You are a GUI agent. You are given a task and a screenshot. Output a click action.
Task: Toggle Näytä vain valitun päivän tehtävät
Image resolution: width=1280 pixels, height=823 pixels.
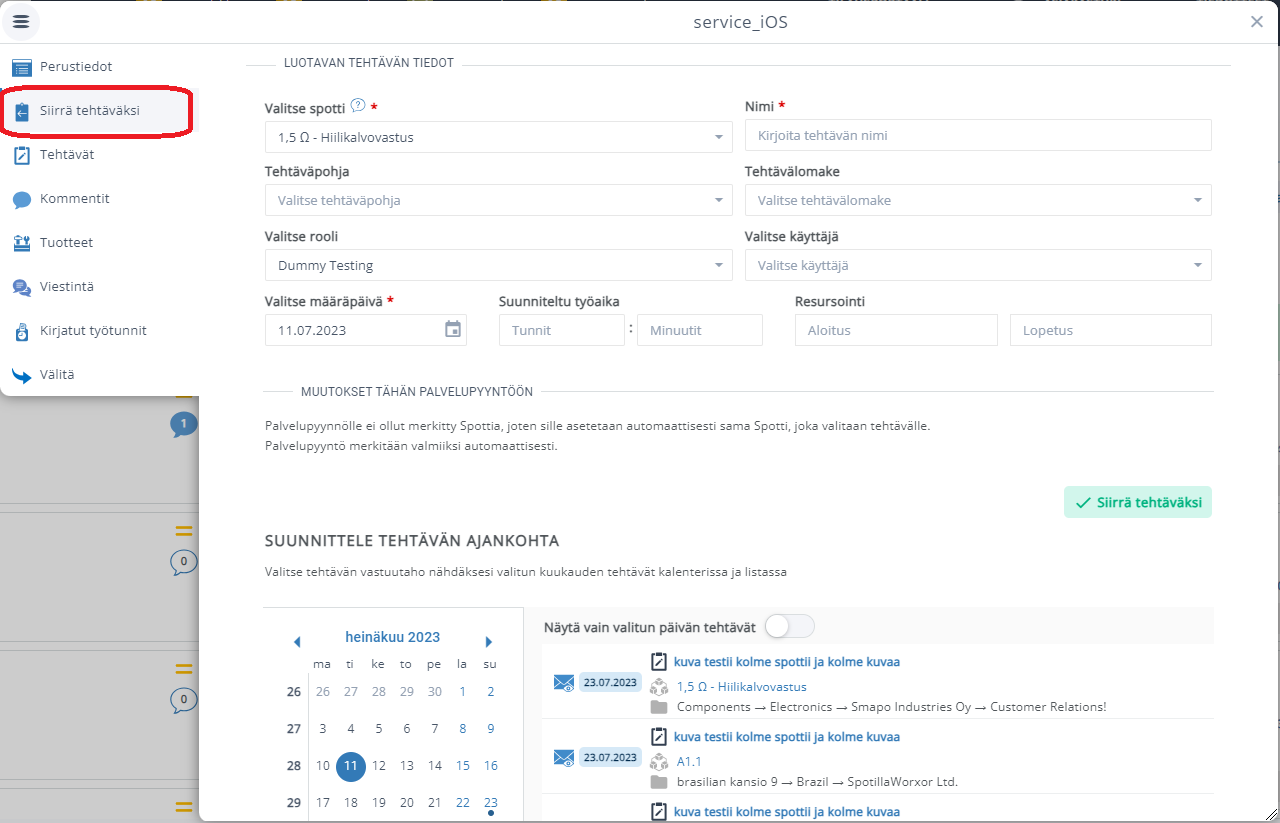pos(790,627)
